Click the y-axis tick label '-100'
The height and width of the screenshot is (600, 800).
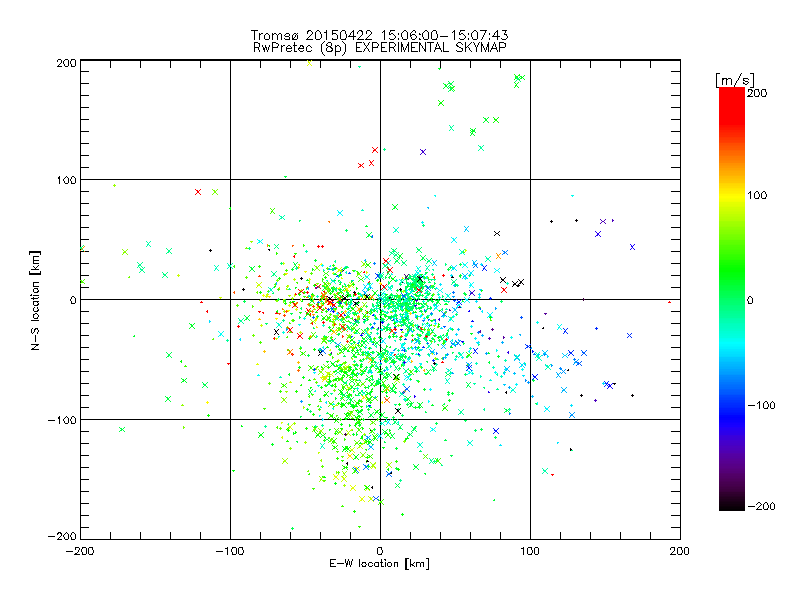coord(62,420)
